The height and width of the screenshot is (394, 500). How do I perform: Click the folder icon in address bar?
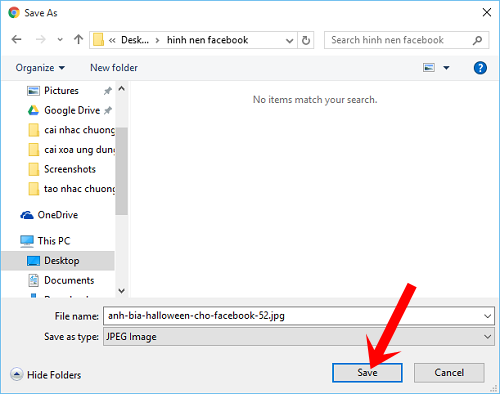pos(98,40)
